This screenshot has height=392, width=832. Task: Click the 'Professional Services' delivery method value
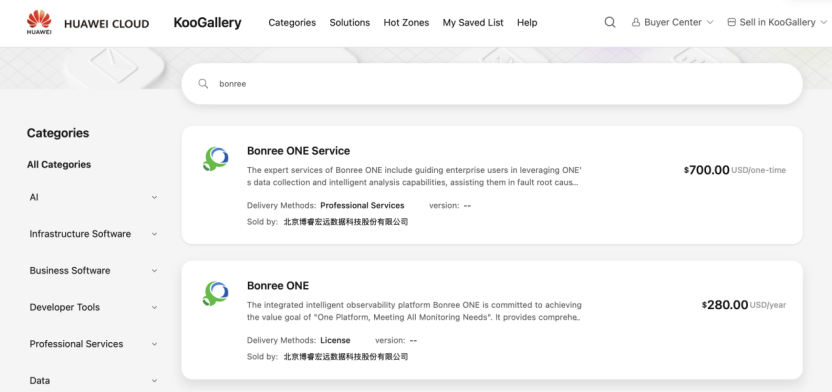362,205
